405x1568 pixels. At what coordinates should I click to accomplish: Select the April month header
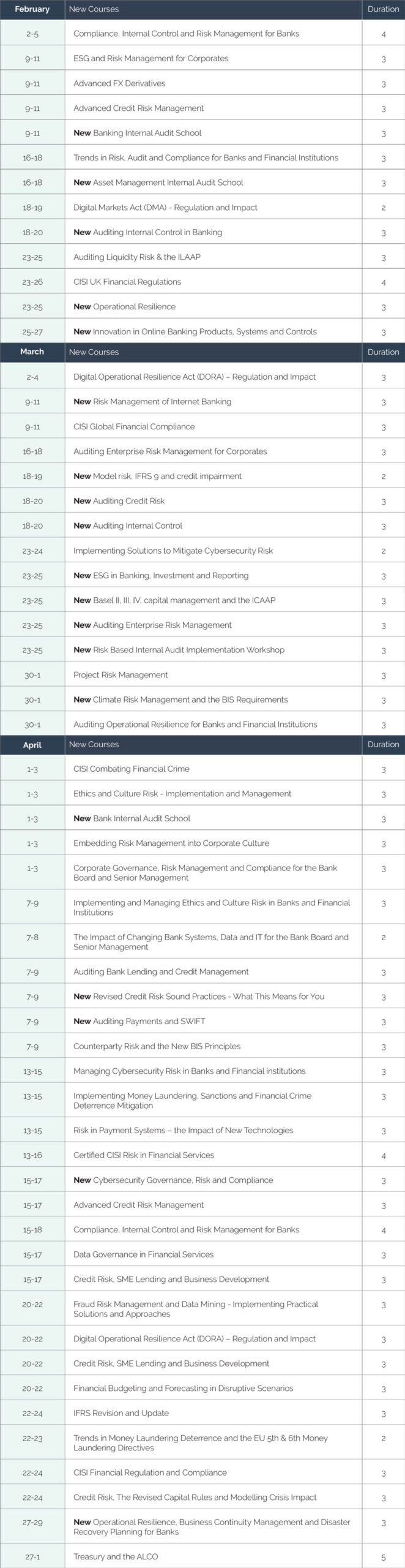coord(32,745)
